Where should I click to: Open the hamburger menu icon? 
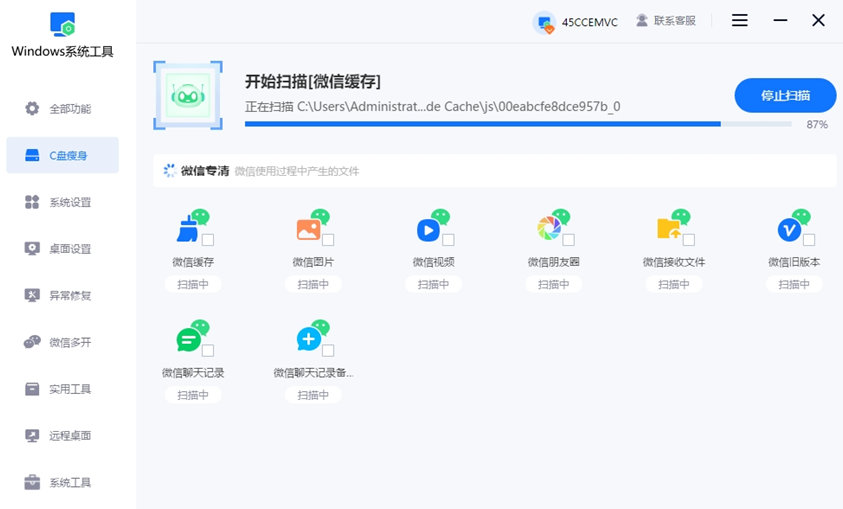point(740,20)
